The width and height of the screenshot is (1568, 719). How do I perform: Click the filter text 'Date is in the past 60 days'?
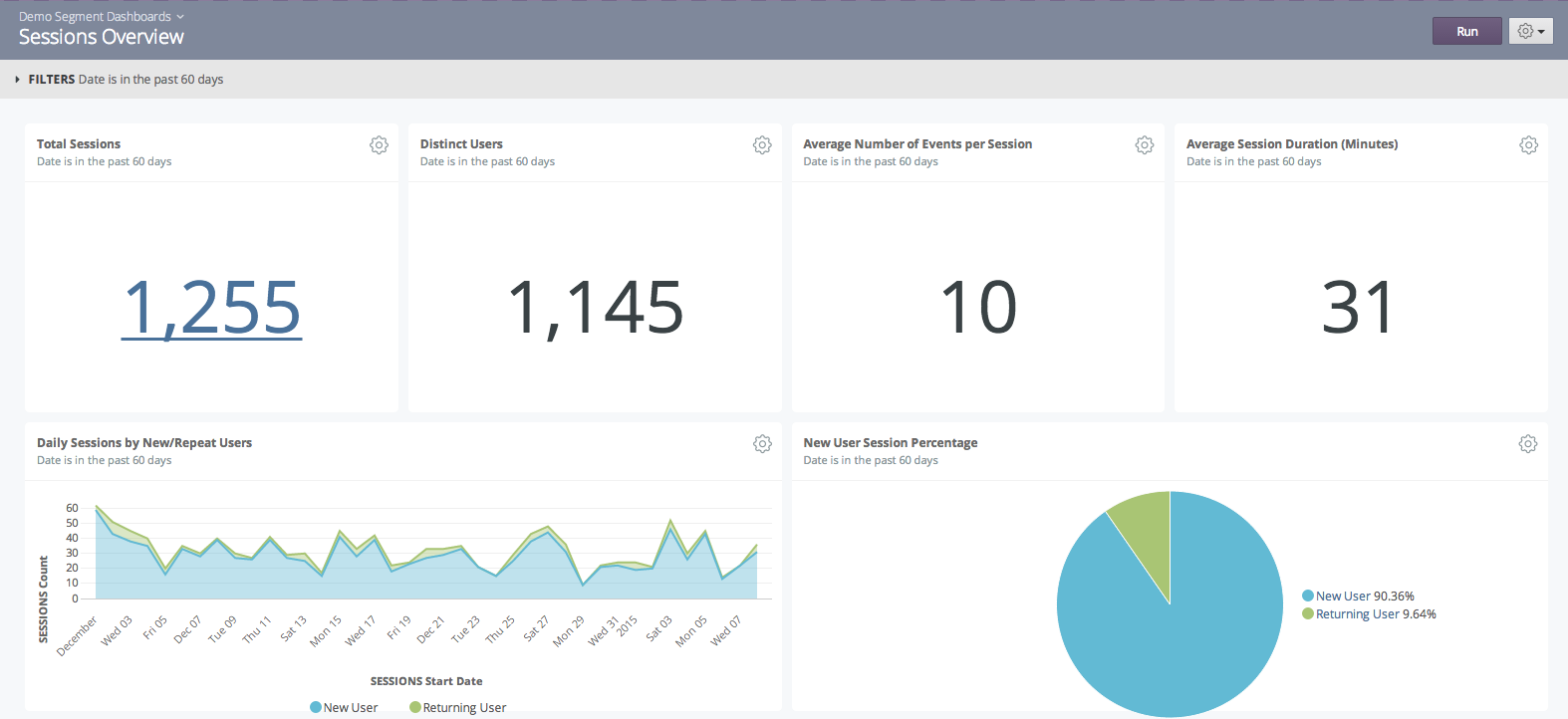pyautogui.click(x=150, y=80)
